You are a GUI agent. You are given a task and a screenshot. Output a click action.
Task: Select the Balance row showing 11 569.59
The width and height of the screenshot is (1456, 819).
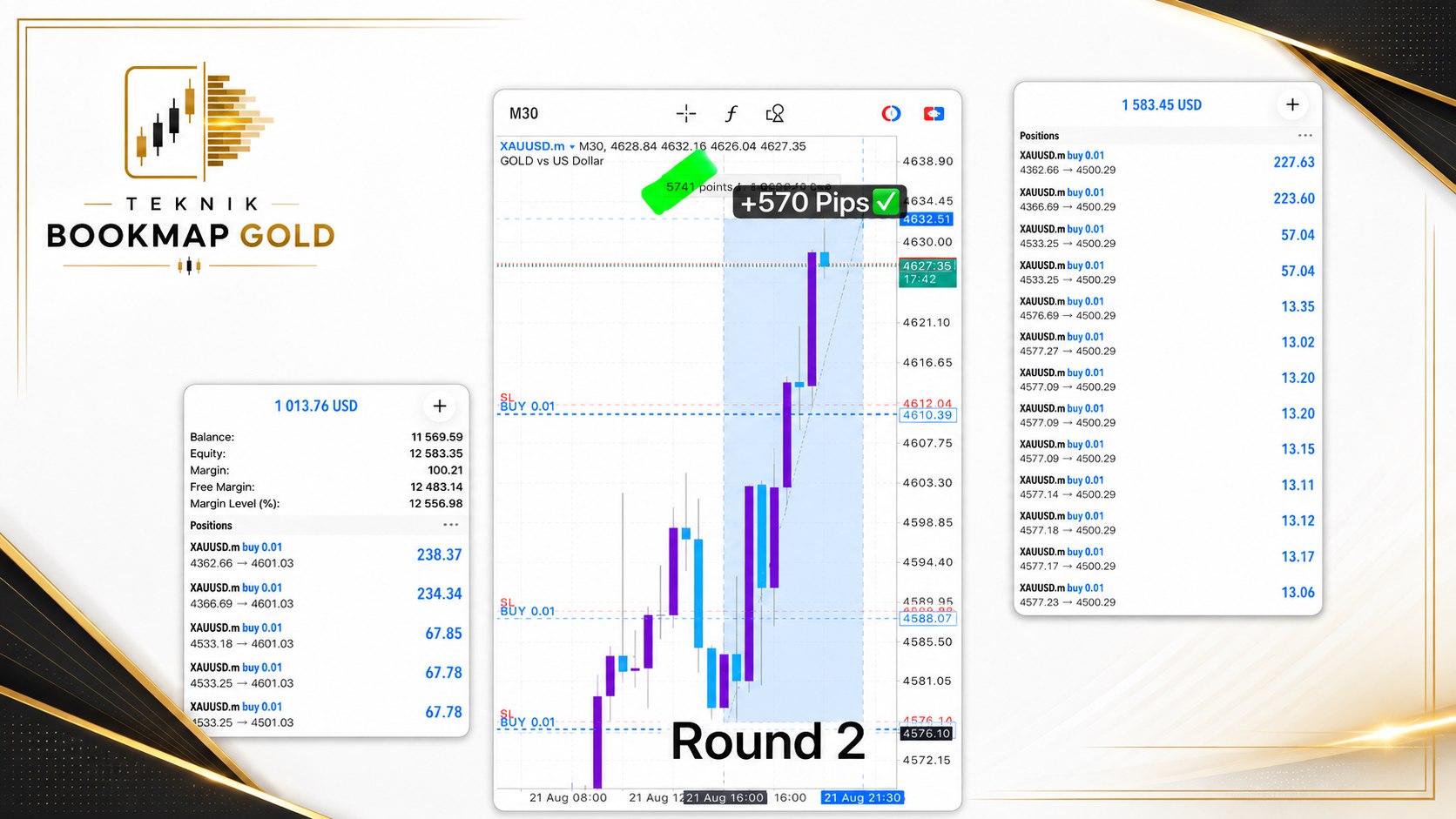pos(327,437)
